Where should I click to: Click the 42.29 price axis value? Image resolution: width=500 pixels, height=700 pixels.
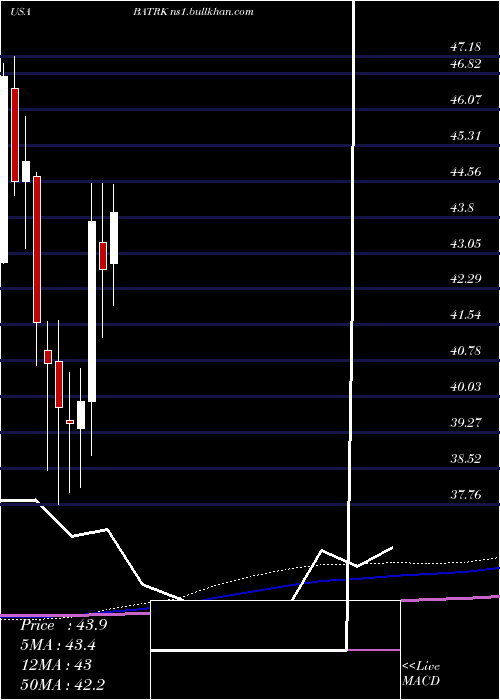pos(466,279)
